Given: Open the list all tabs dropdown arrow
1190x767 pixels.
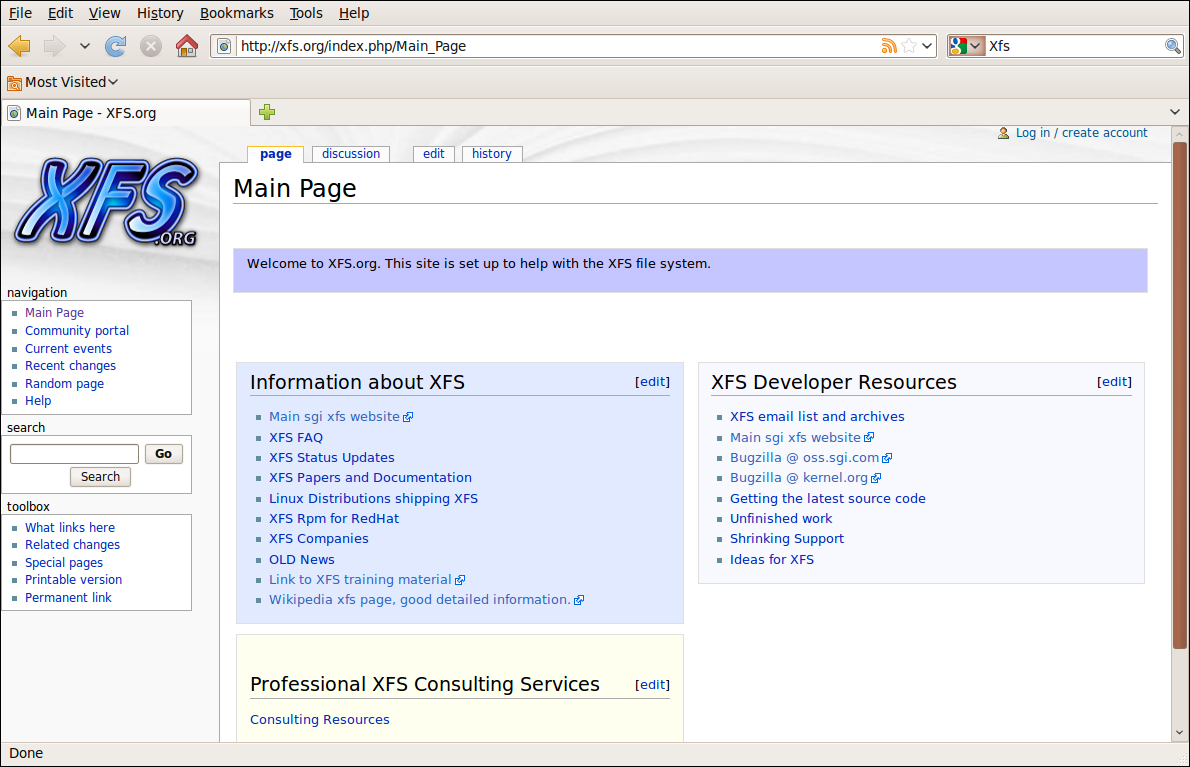Looking at the screenshot, I should pyautogui.click(x=1175, y=112).
